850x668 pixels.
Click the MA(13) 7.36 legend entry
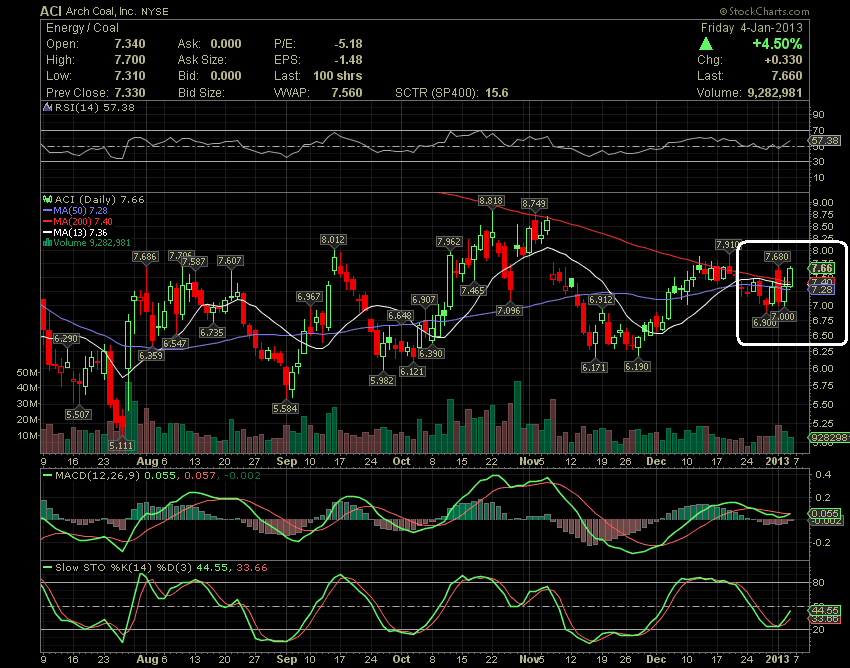coord(75,232)
